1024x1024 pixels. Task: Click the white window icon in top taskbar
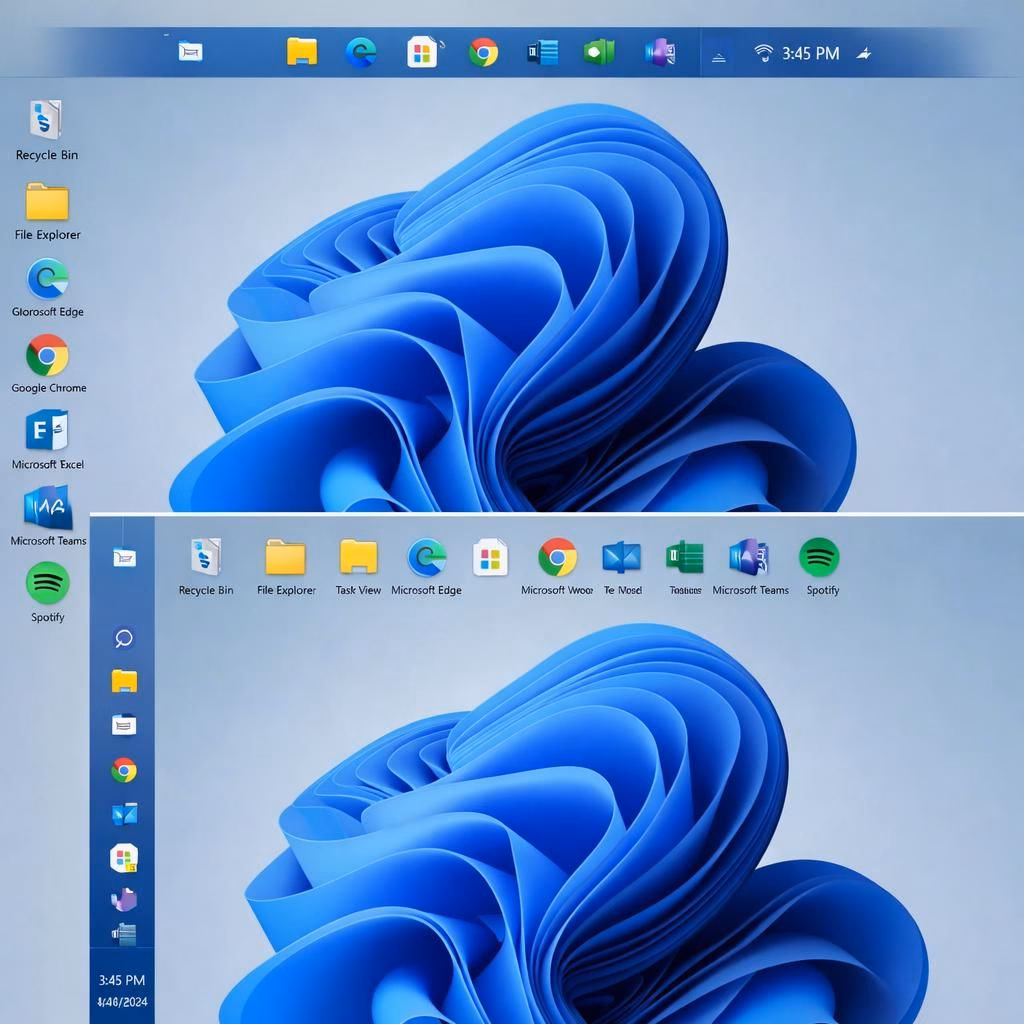pyautogui.click(x=190, y=51)
